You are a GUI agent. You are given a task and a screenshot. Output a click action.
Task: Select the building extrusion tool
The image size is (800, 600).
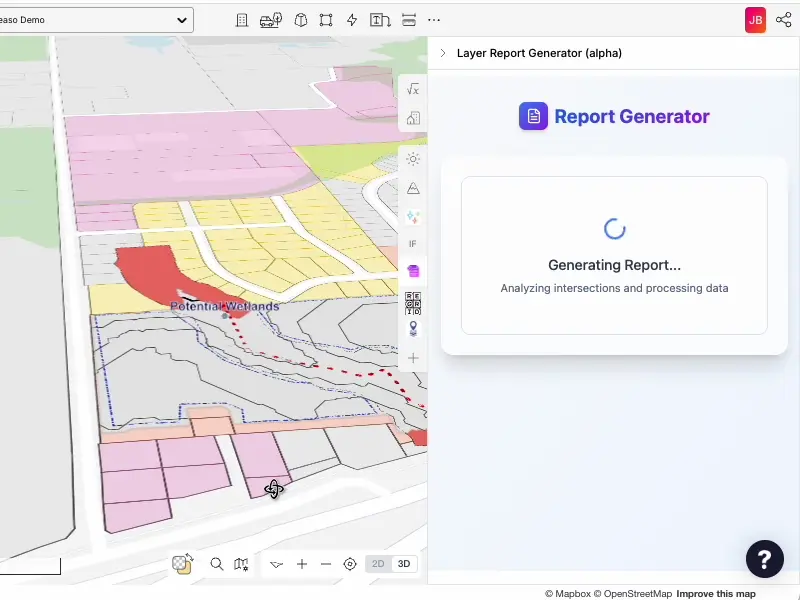coord(243,19)
